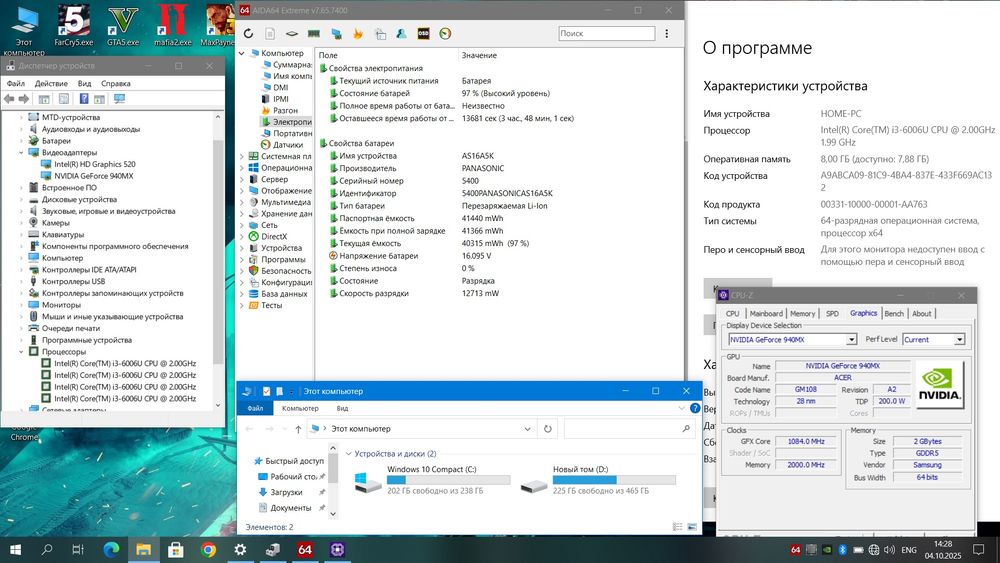The image size is (1000, 563).
Task: Select Разгон in AIDA64 tree
Action: pyautogui.click(x=285, y=110)
